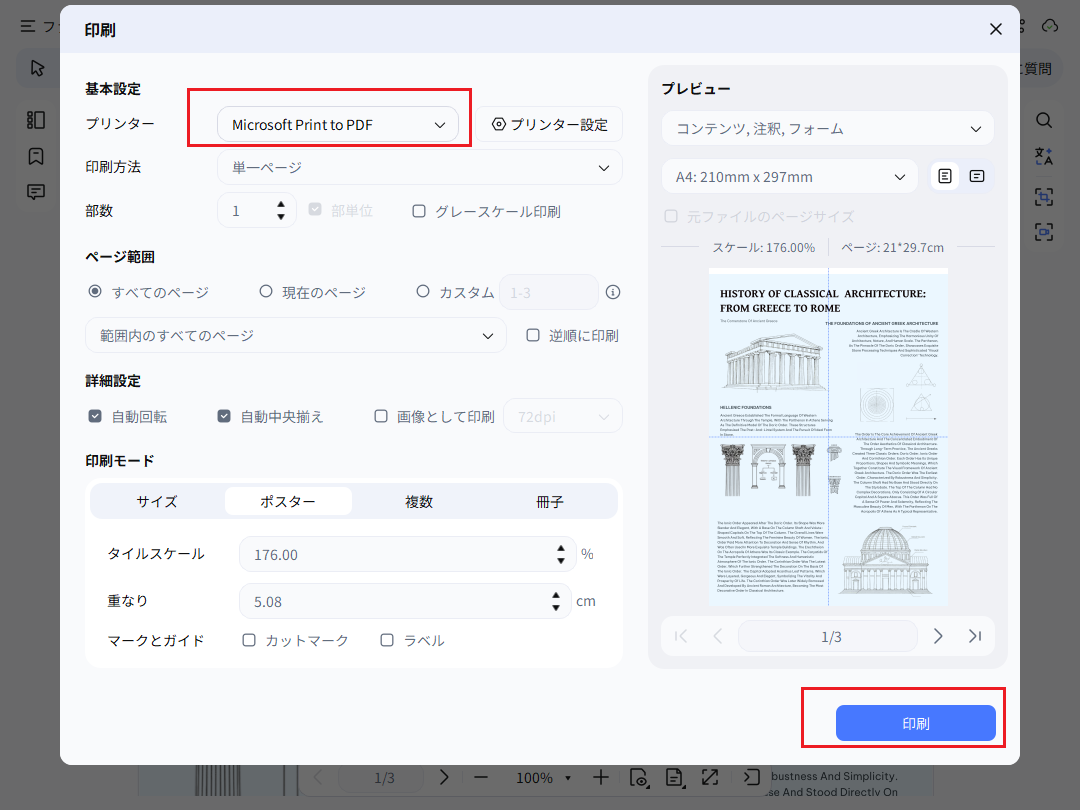1080x810 pixels.
Task: Select portrait orientation icon
Action: (x=945, y=176)
